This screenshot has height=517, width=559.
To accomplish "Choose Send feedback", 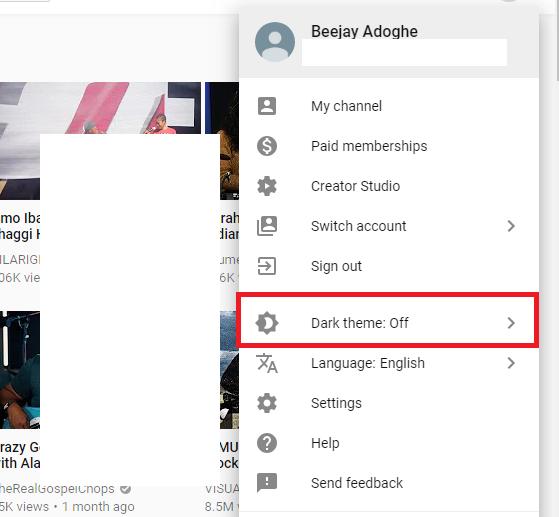I will click(389, 483).
